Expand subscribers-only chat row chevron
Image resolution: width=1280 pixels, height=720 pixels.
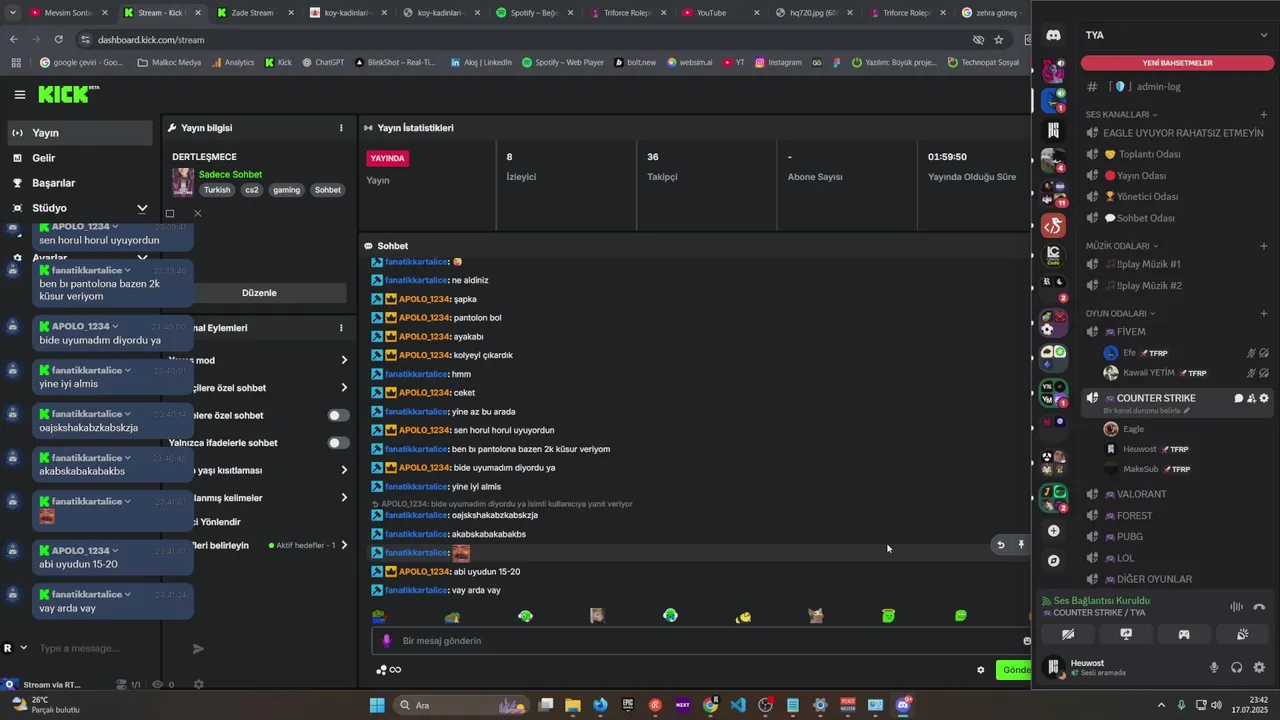(344, 388)
